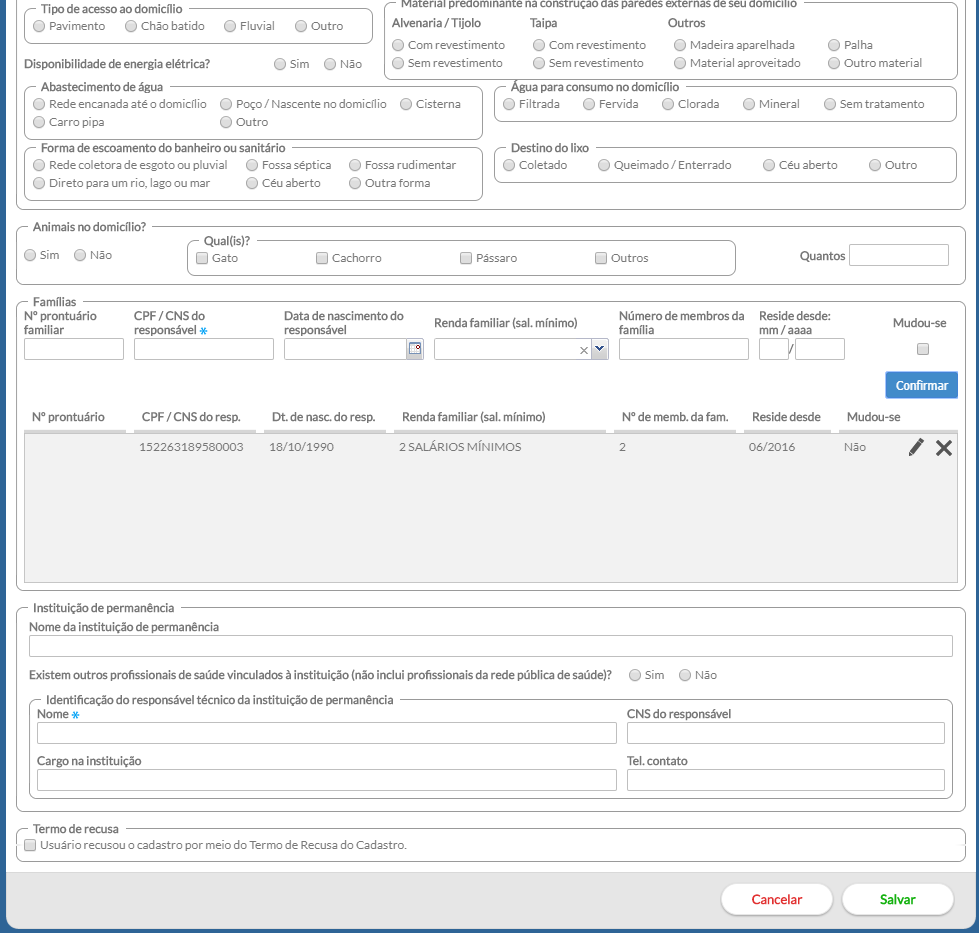The image size is (979, 933).
Task: Choose Não for energia elétrica
Action: [330, 64]
